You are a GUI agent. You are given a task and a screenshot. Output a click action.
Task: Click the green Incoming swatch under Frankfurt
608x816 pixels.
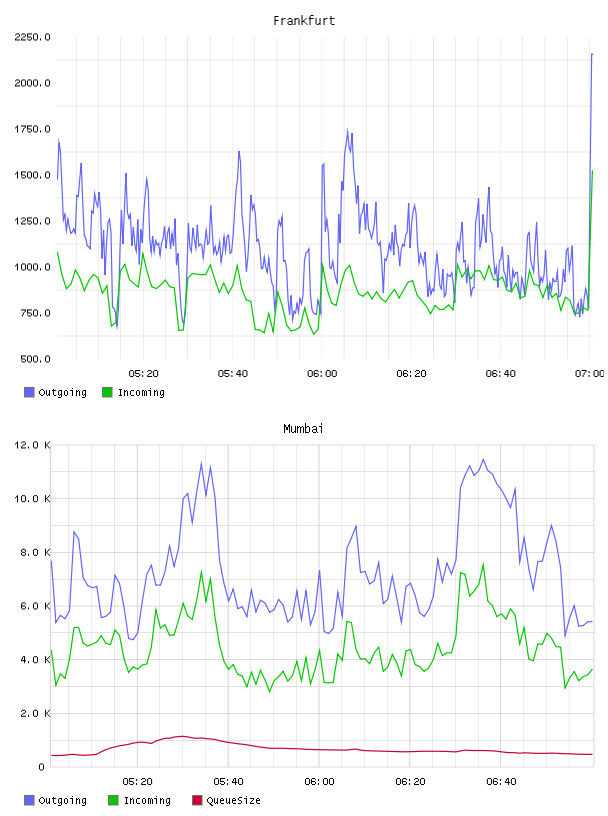coord(107,392)
